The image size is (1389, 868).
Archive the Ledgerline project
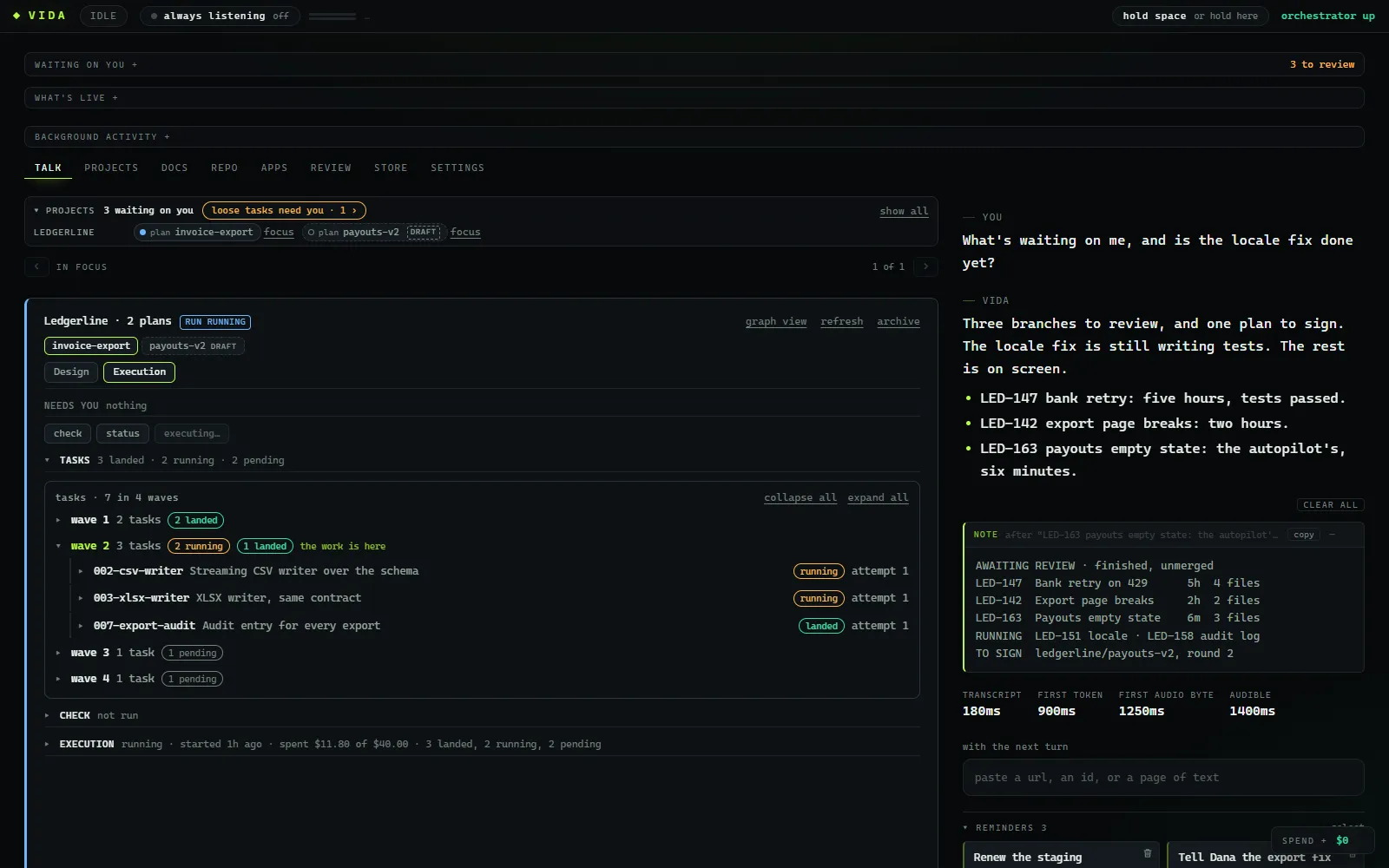point(899,321)
